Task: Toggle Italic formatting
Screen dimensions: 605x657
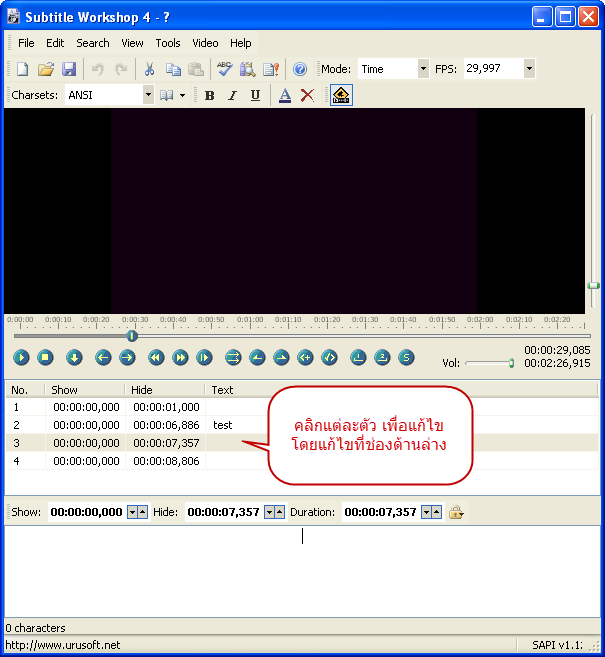Action: tap(233, 96)
